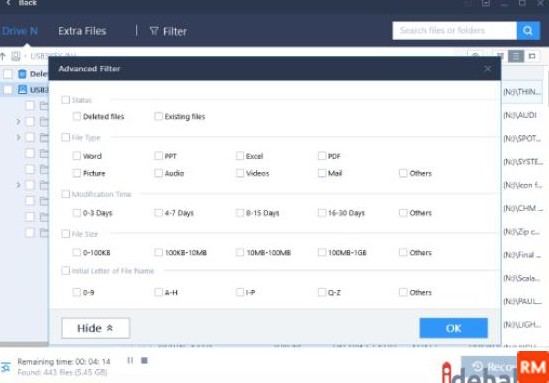Click the Filter funnel icon
The image size is (549, 383).
(x=154, y=31)
